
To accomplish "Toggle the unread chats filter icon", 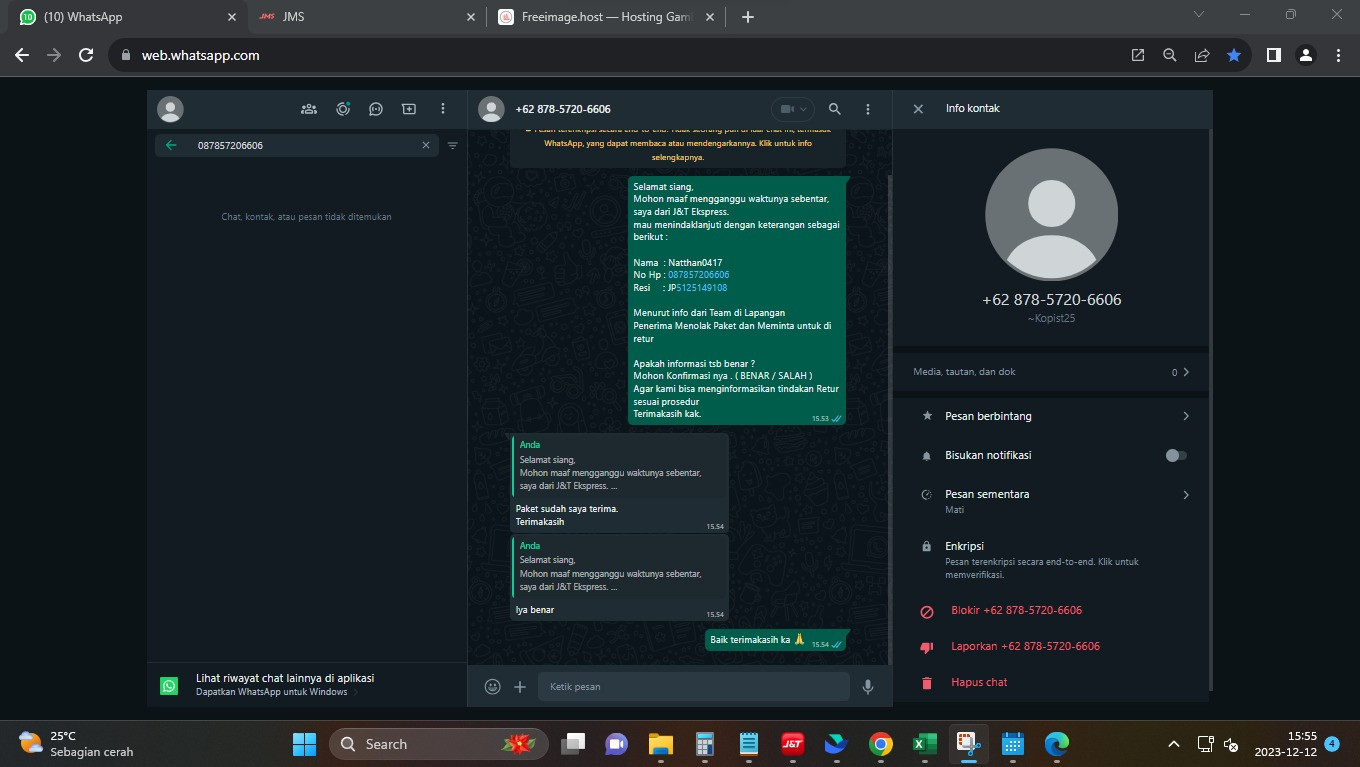I will coord(452,146).
